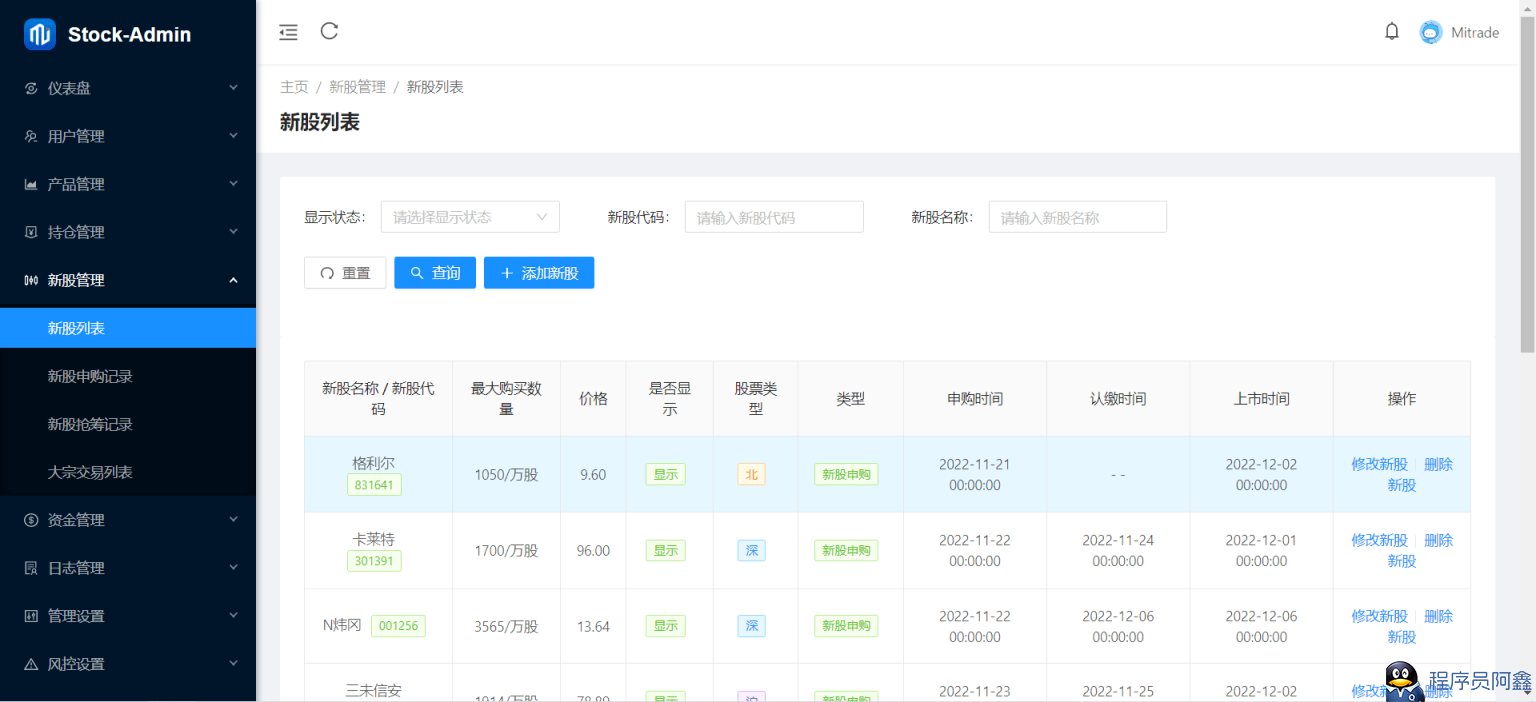
Task: Click the 北 stock type tag
Action: click(x=752, y=475)
